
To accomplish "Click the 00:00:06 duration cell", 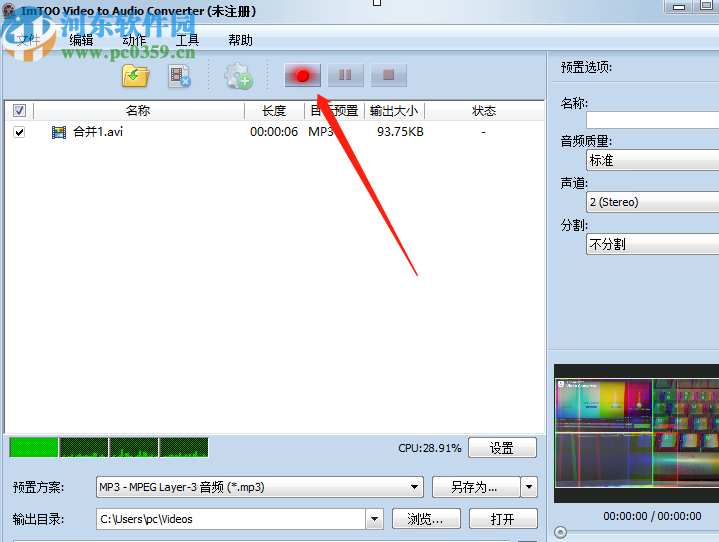I will coord(274,132).
